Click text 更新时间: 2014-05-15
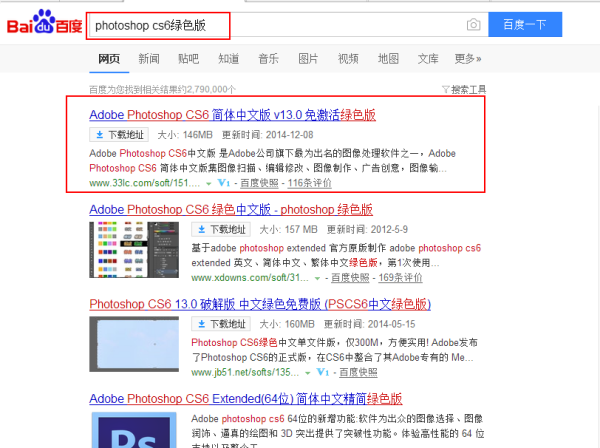Viewport: 600px width, 448px height. (370, 324)
